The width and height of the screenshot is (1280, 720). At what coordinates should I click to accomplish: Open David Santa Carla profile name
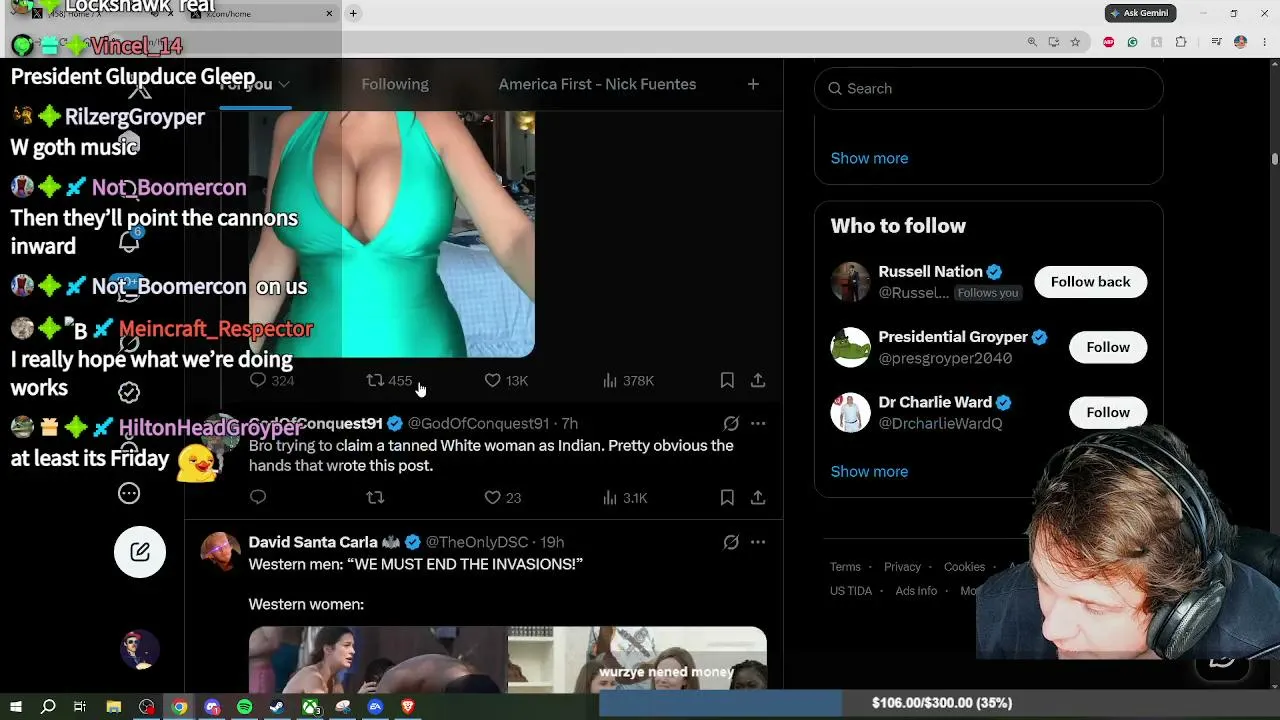coord(313,542)
